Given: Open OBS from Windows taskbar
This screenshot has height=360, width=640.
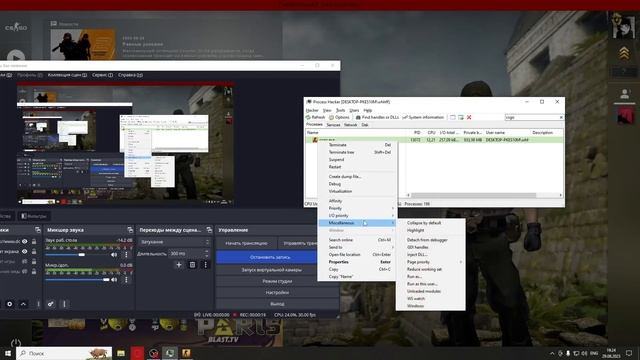Looking at the screenshot, I should pyautogui.click(x=154, y=353).
